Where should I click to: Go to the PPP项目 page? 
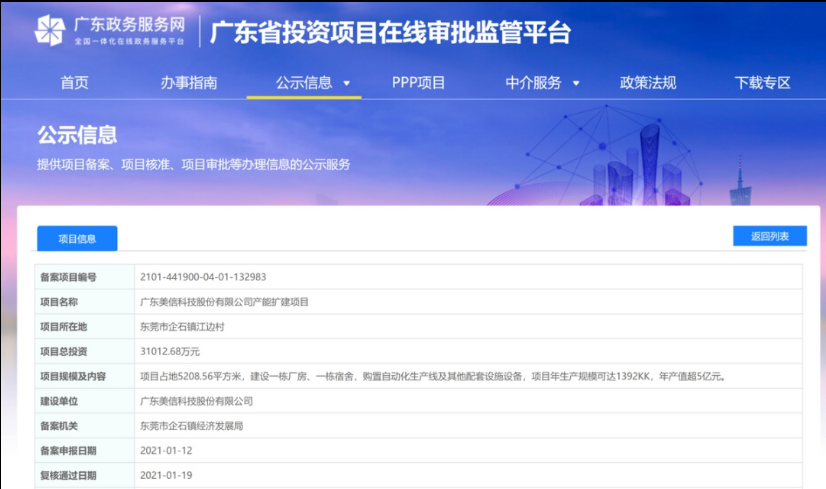point(418,83)
